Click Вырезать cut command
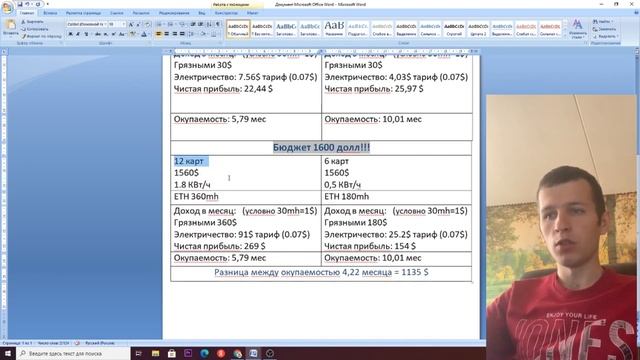This screenshot has height=360, width=640. tap(33, 22)
